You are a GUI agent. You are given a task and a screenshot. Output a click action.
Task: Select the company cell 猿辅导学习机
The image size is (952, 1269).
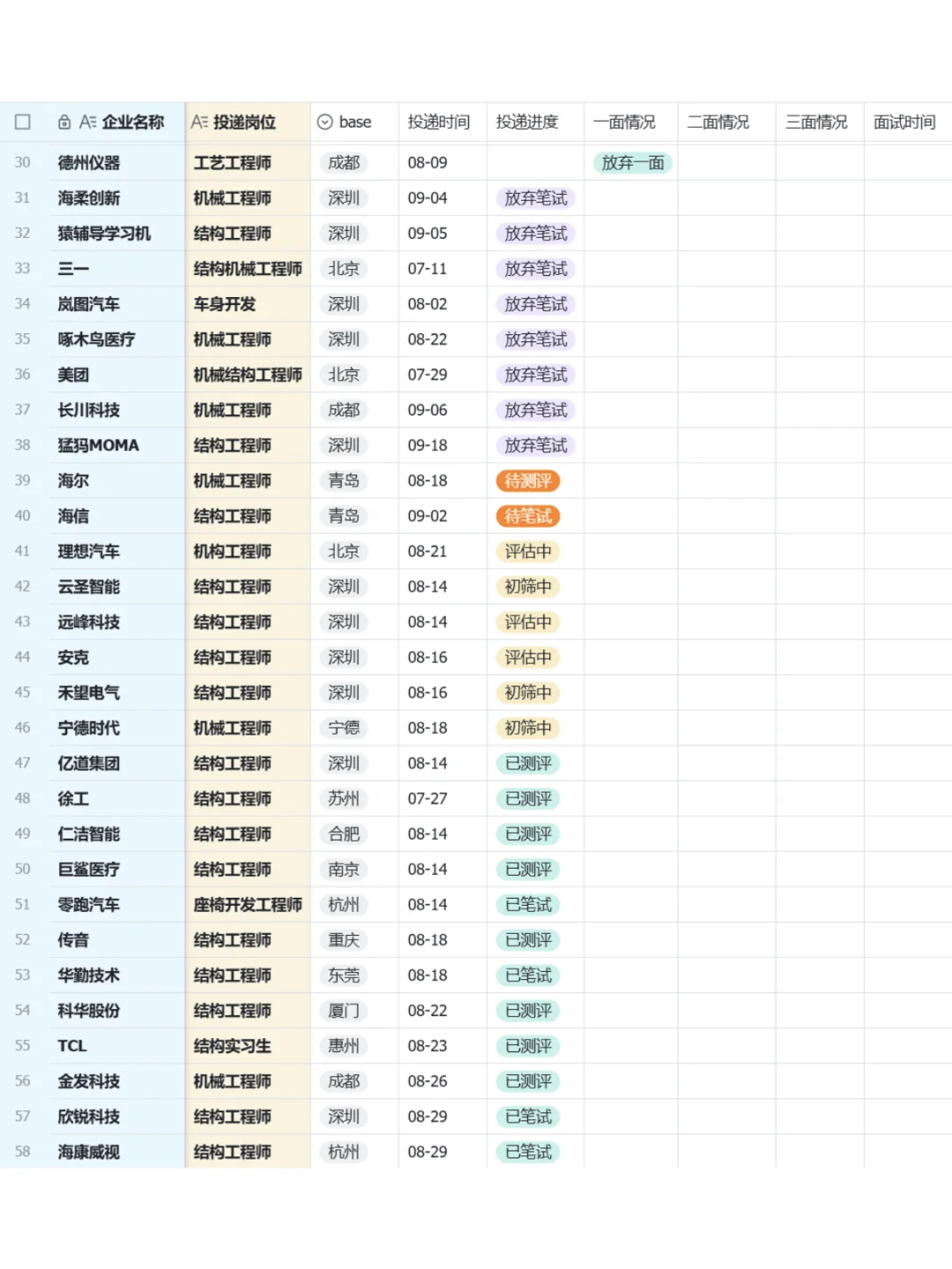[116, 234]
